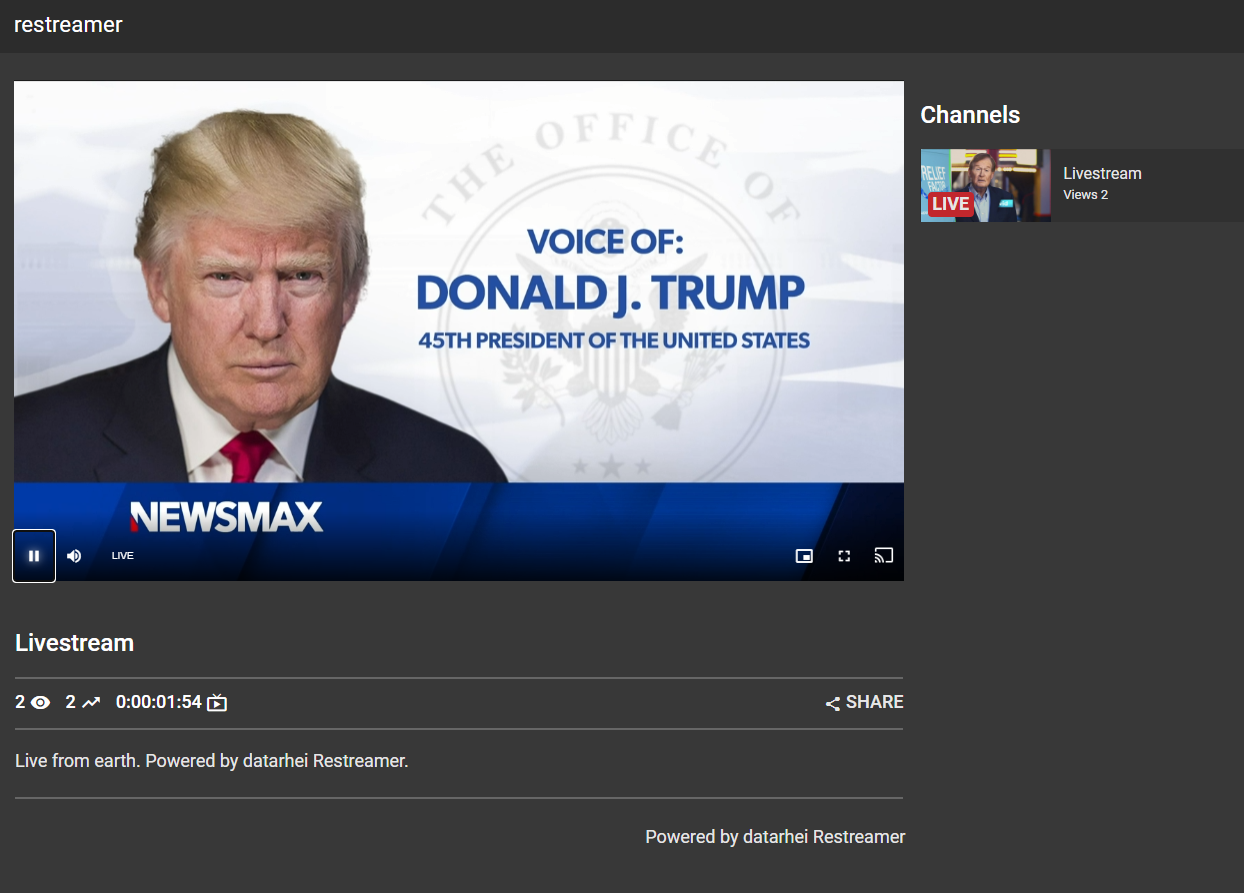Image resolution: width=1244 pixels, height=893 pixels.
Task: Click the trending total-views icon
Action: click(x=91, y=703)
